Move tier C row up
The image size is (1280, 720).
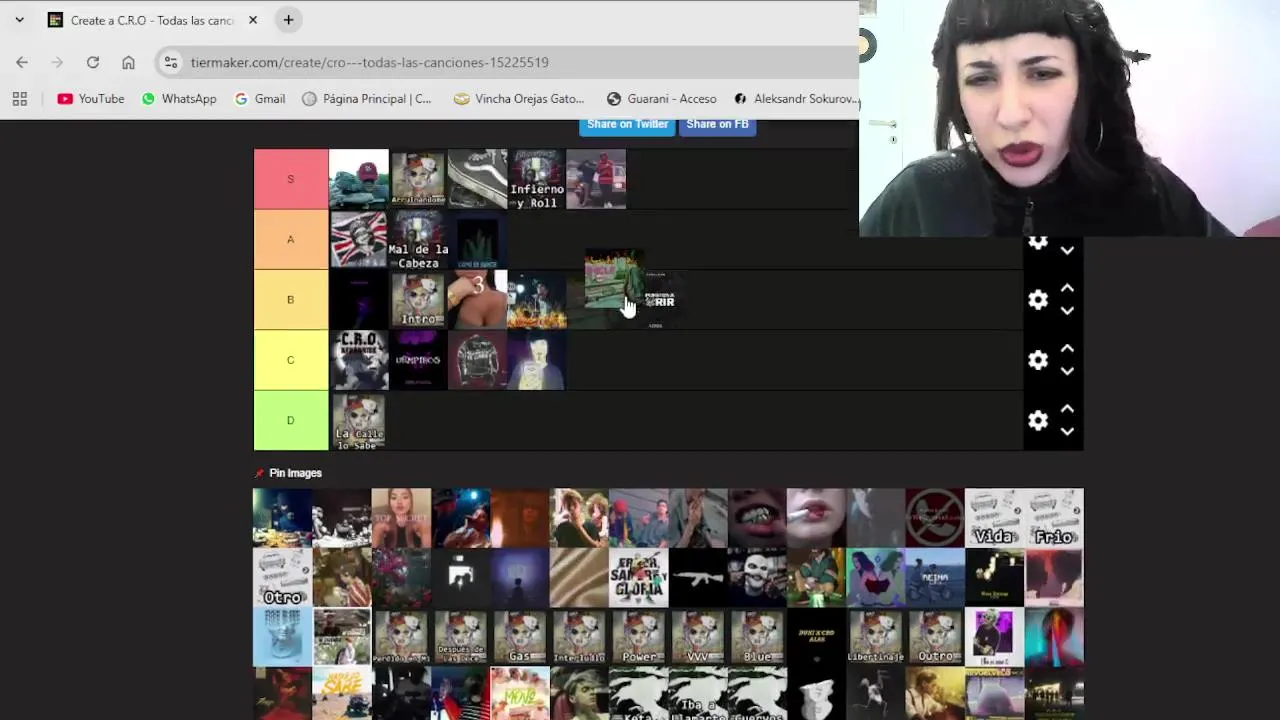tap(1067, 349)
